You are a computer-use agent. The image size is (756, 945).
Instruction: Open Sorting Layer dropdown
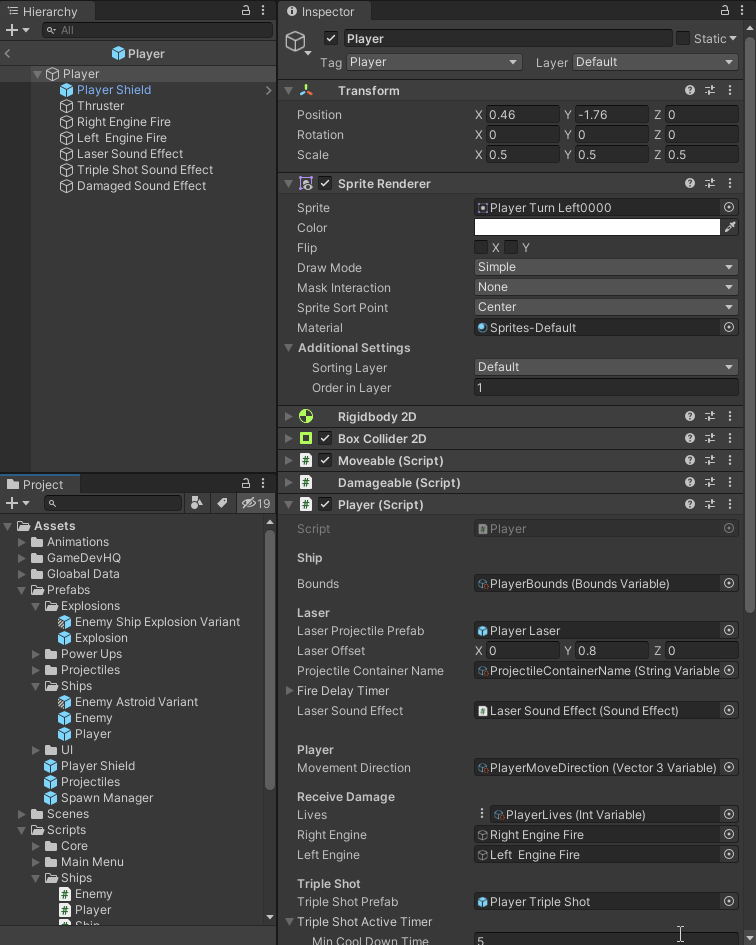pos(606,367)
